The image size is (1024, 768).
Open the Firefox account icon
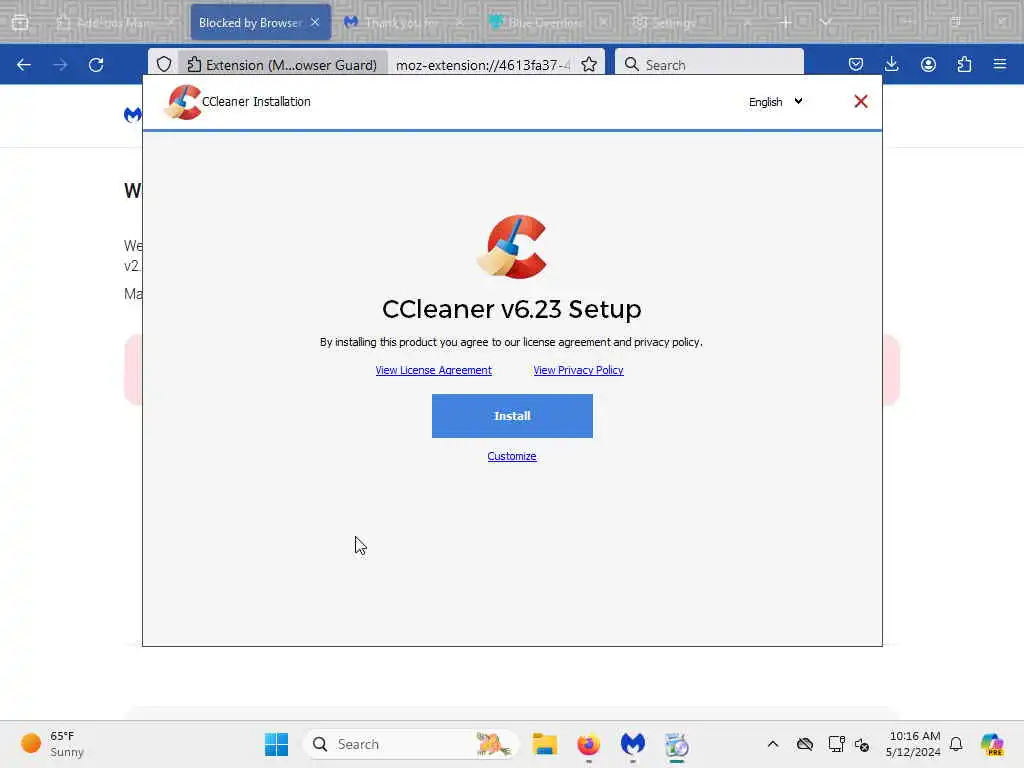(x=928, y=64)
